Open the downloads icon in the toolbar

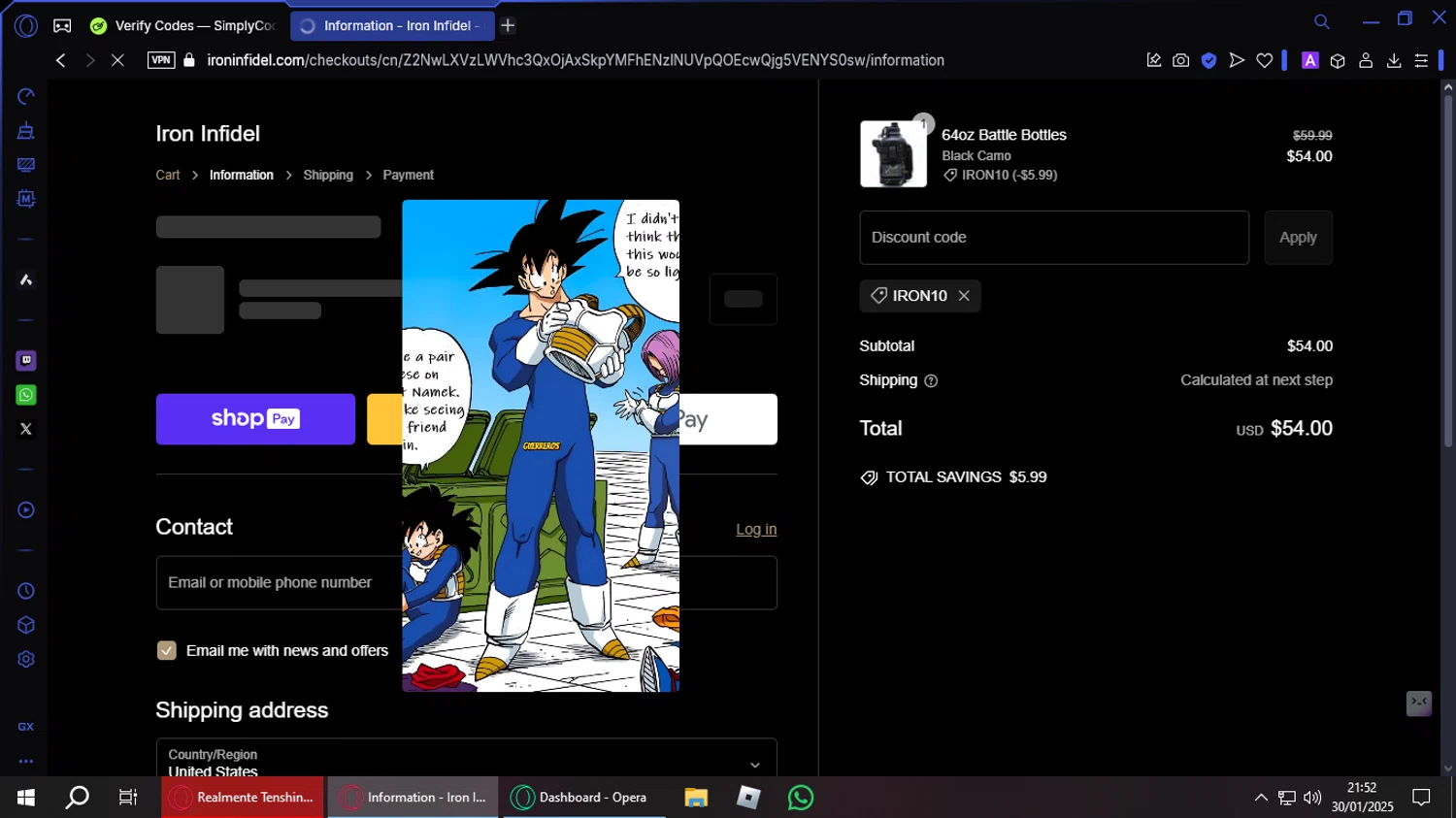1394,60
